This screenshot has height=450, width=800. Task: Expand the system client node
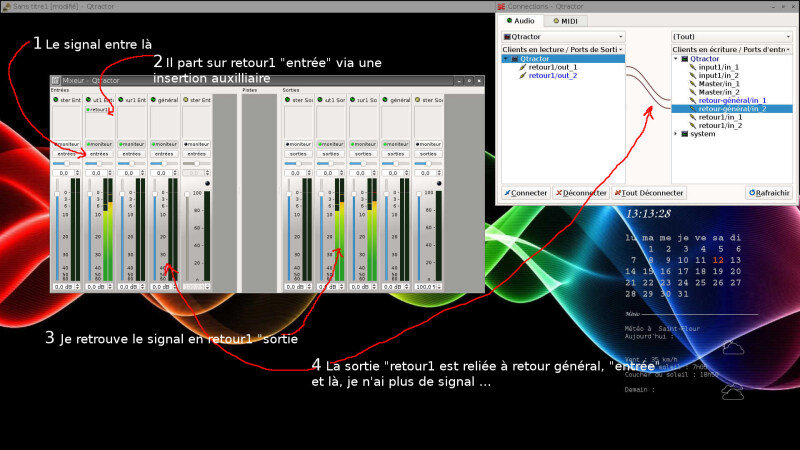coord(676,134)
